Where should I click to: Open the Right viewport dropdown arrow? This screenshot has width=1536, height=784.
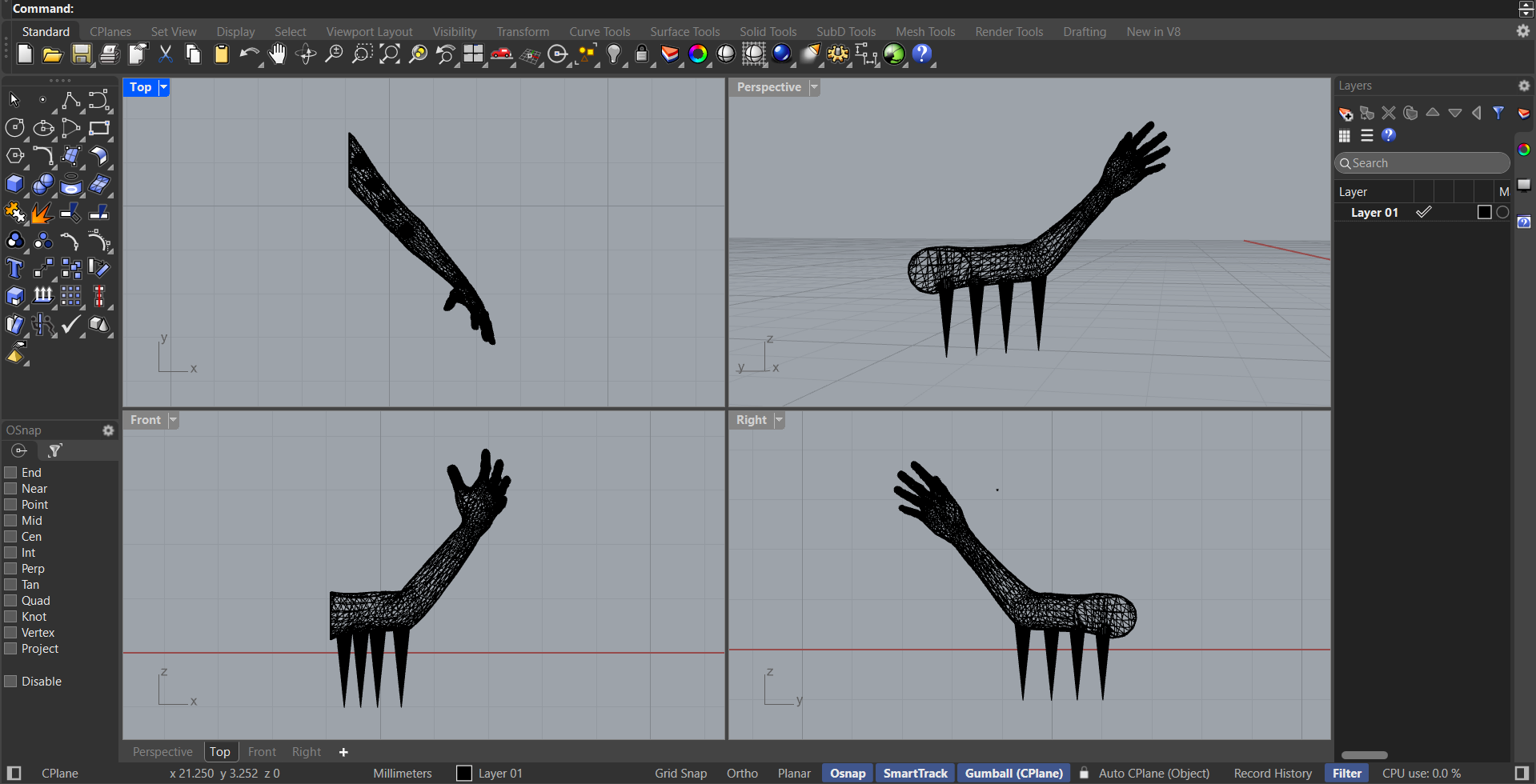click(x=779, y=420)
